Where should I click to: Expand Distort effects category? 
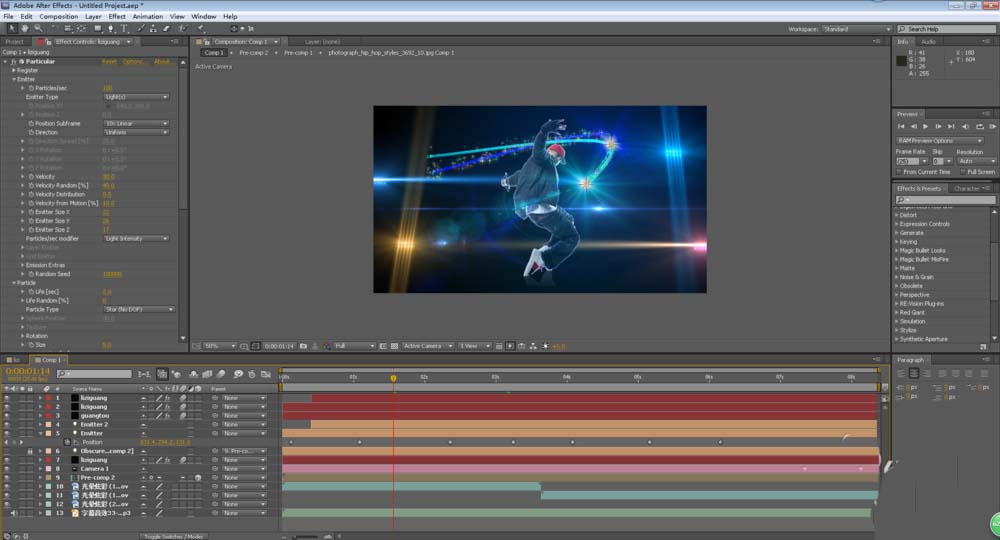point(896,215)
